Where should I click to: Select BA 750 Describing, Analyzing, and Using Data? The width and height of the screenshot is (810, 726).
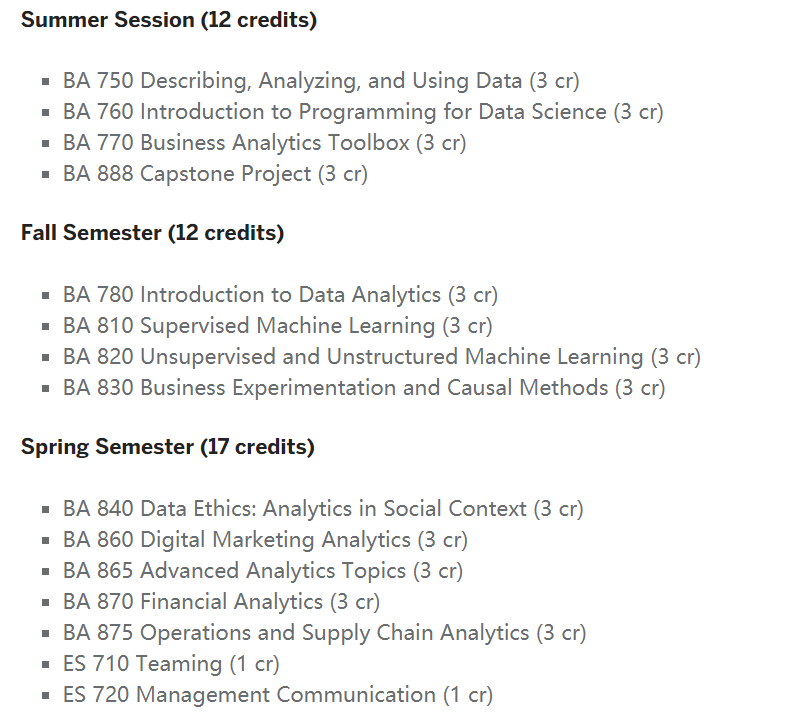tap(321, 81)
